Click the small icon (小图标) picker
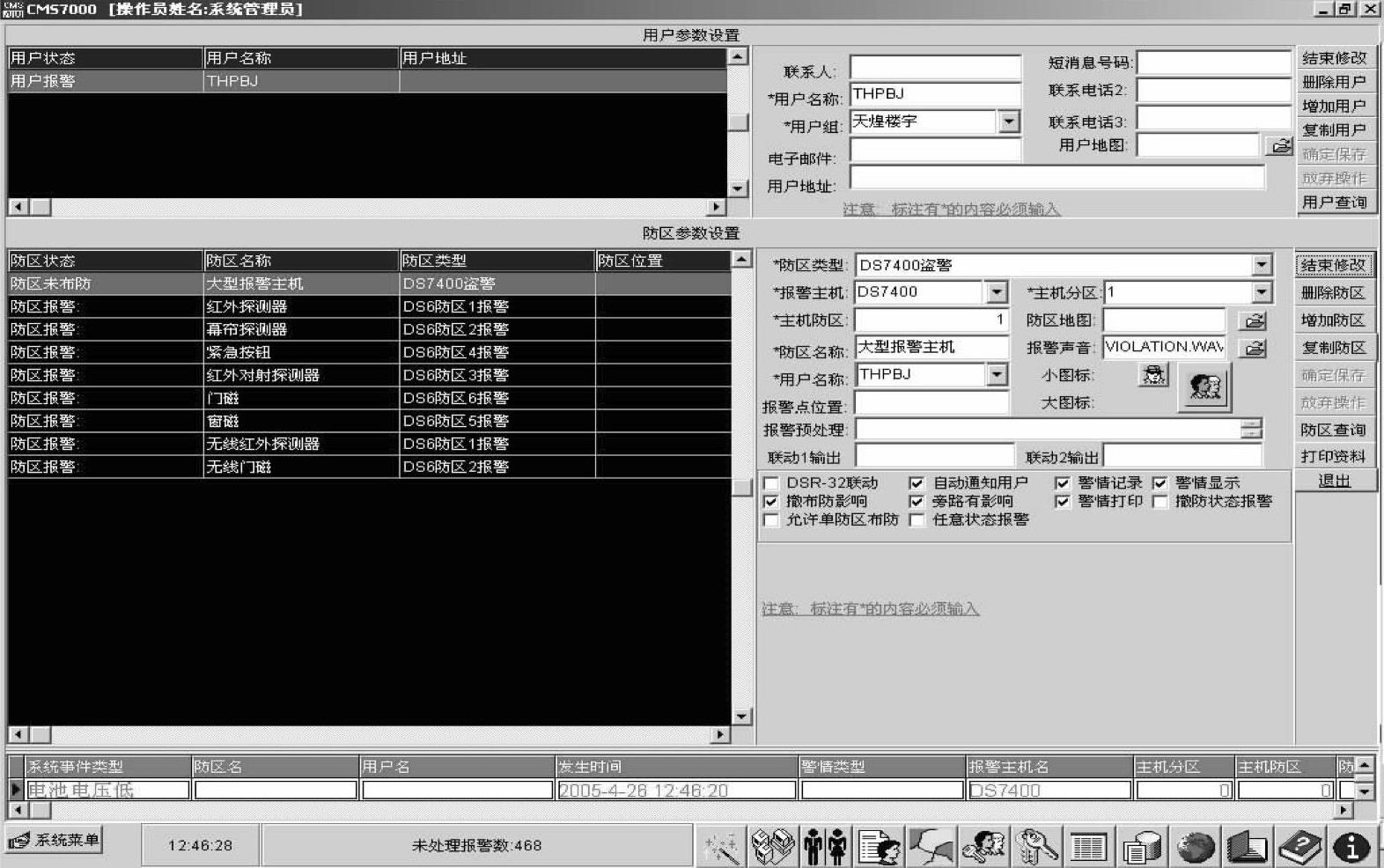This screenshot has width=1384, height=868. click(x=1153, y=375)
